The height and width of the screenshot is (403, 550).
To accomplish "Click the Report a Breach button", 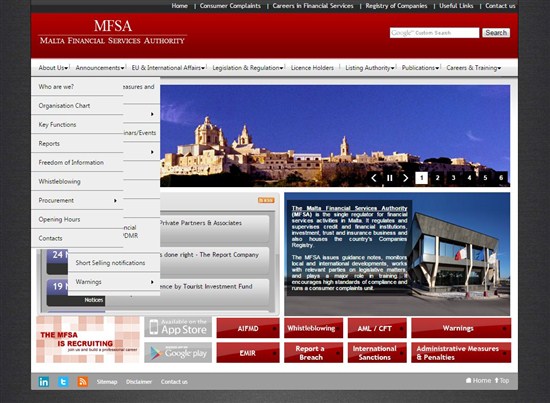I will point(313,353).
